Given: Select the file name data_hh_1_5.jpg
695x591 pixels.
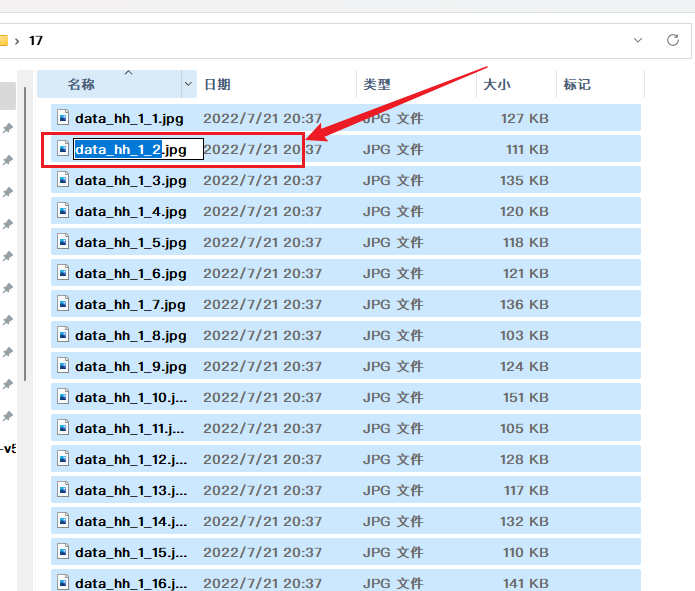Looking at the screenshot, I should (x=131, y=243).
